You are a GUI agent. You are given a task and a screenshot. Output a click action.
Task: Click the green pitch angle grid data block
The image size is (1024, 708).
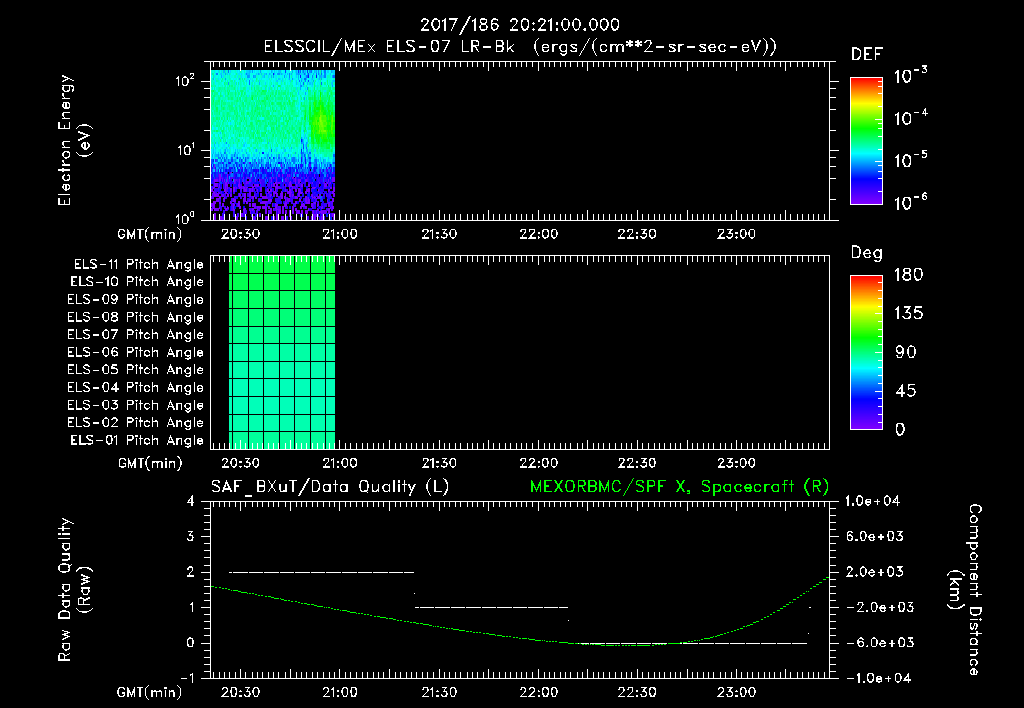[282, 352]
